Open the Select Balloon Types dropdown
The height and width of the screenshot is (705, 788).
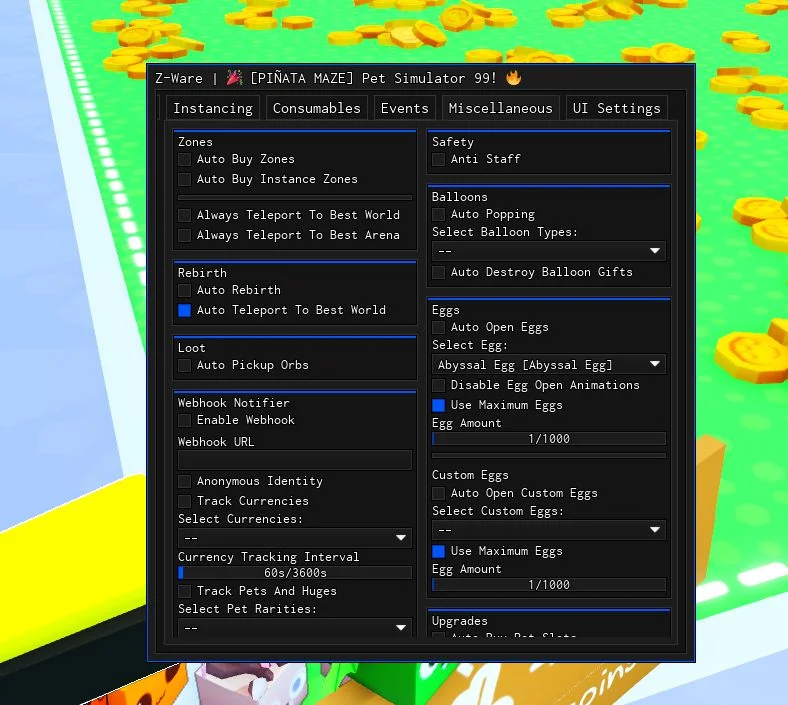549,251
